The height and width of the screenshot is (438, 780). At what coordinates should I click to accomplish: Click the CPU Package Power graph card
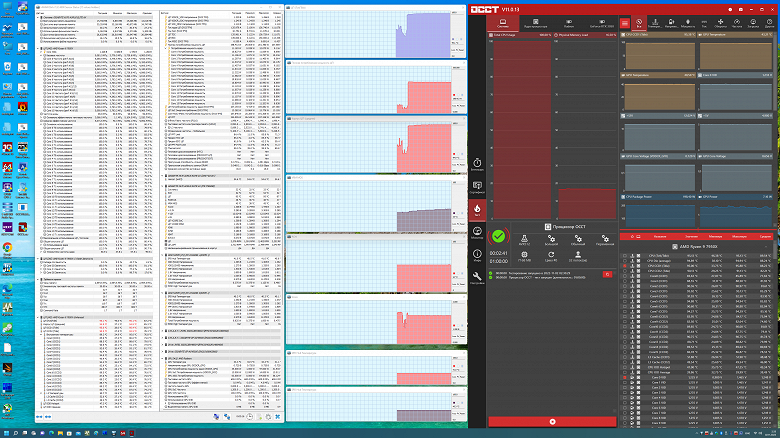(x=658, y=212)
